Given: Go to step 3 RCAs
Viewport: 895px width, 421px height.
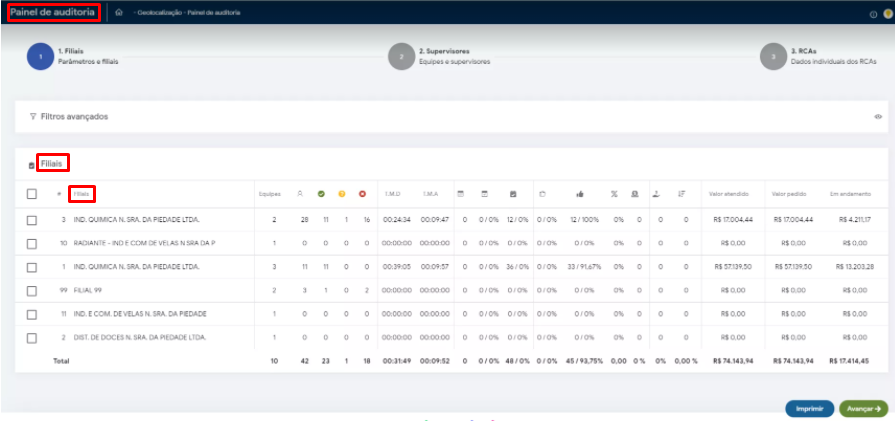Looking at the screenshot, I should 772,56.
